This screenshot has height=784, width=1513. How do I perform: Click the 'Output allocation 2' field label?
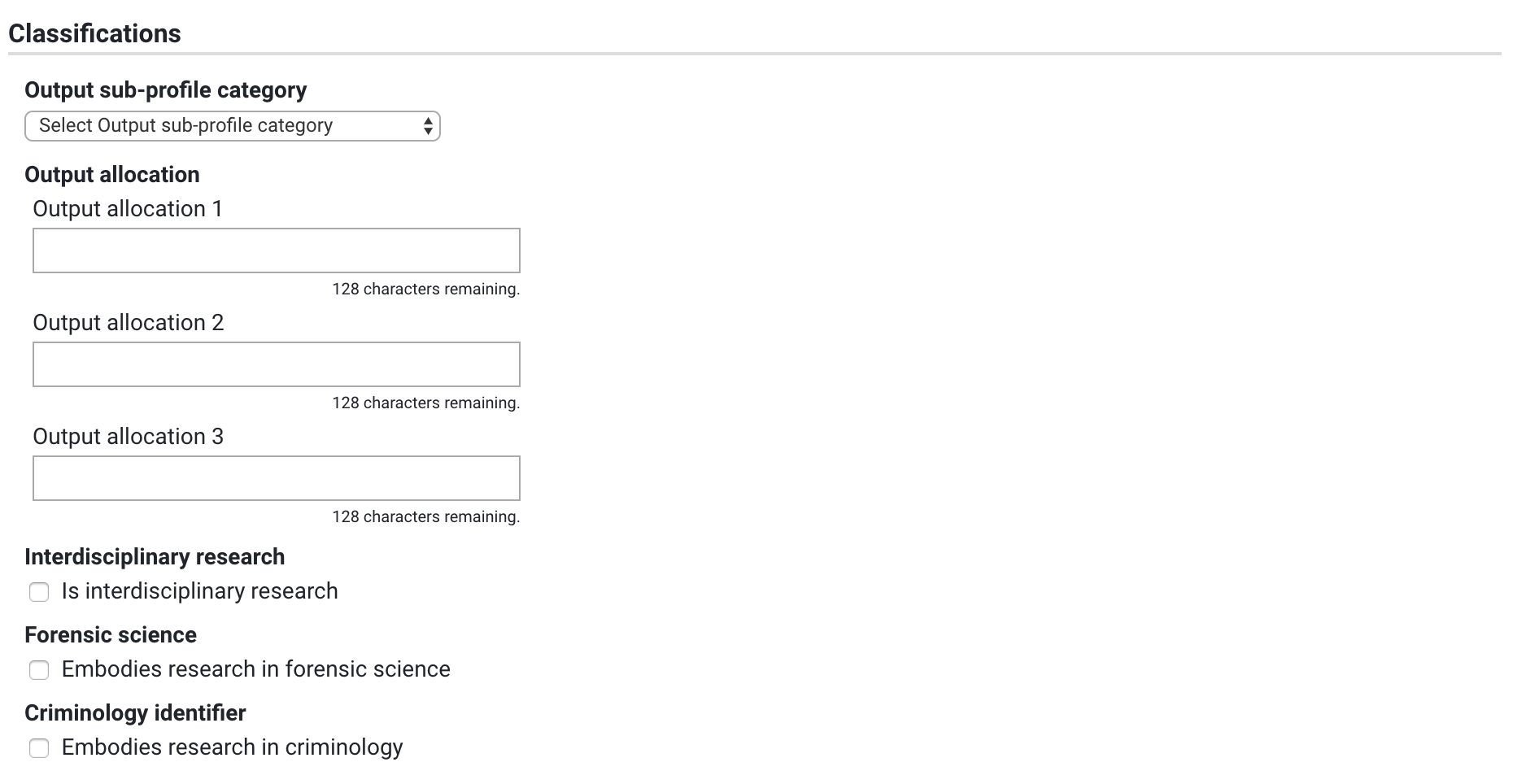(128, 323)
